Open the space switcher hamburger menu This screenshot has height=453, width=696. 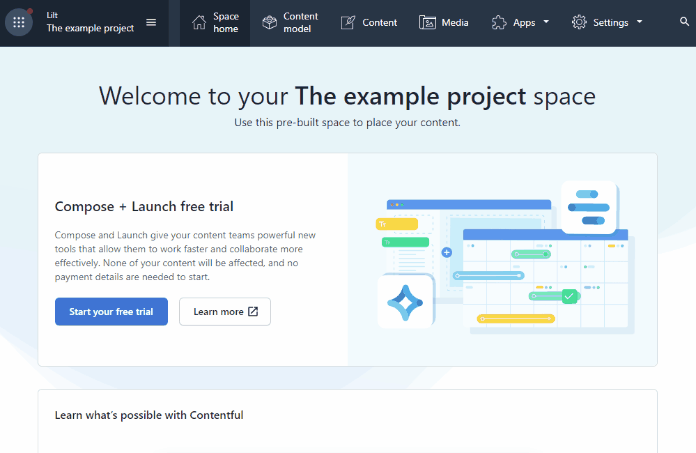click(151, 22)
